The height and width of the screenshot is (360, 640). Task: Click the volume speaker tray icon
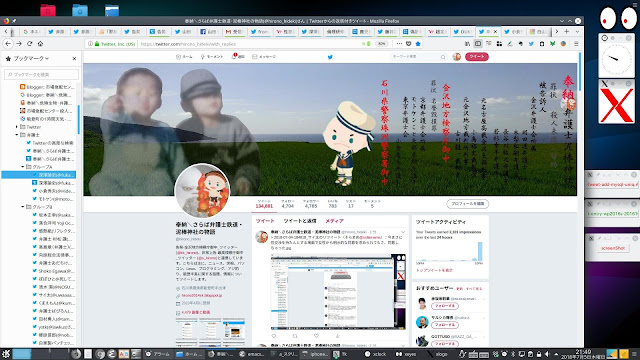point(547,354)
